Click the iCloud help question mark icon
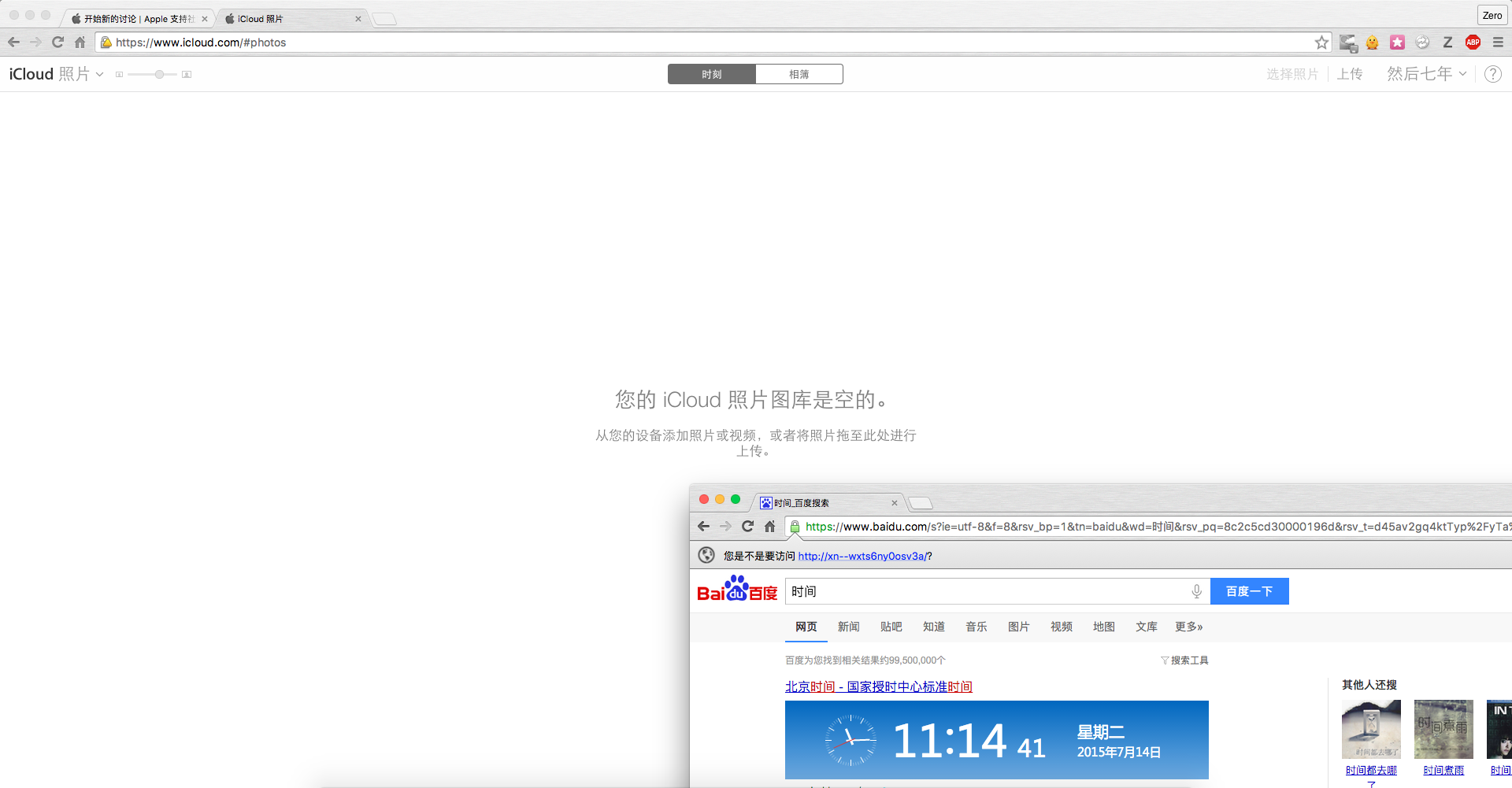The image size is (1512, 788). coord(1492,74)
